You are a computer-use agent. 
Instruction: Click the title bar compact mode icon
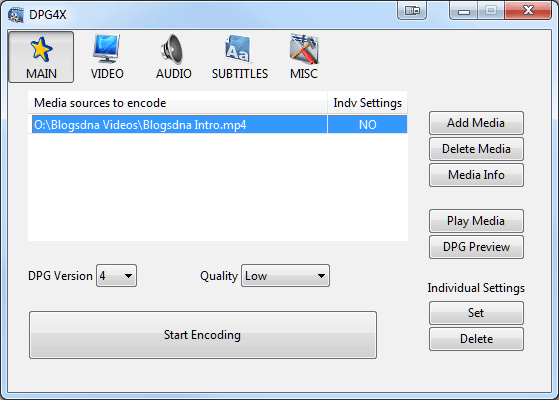[x=412, y=11]
